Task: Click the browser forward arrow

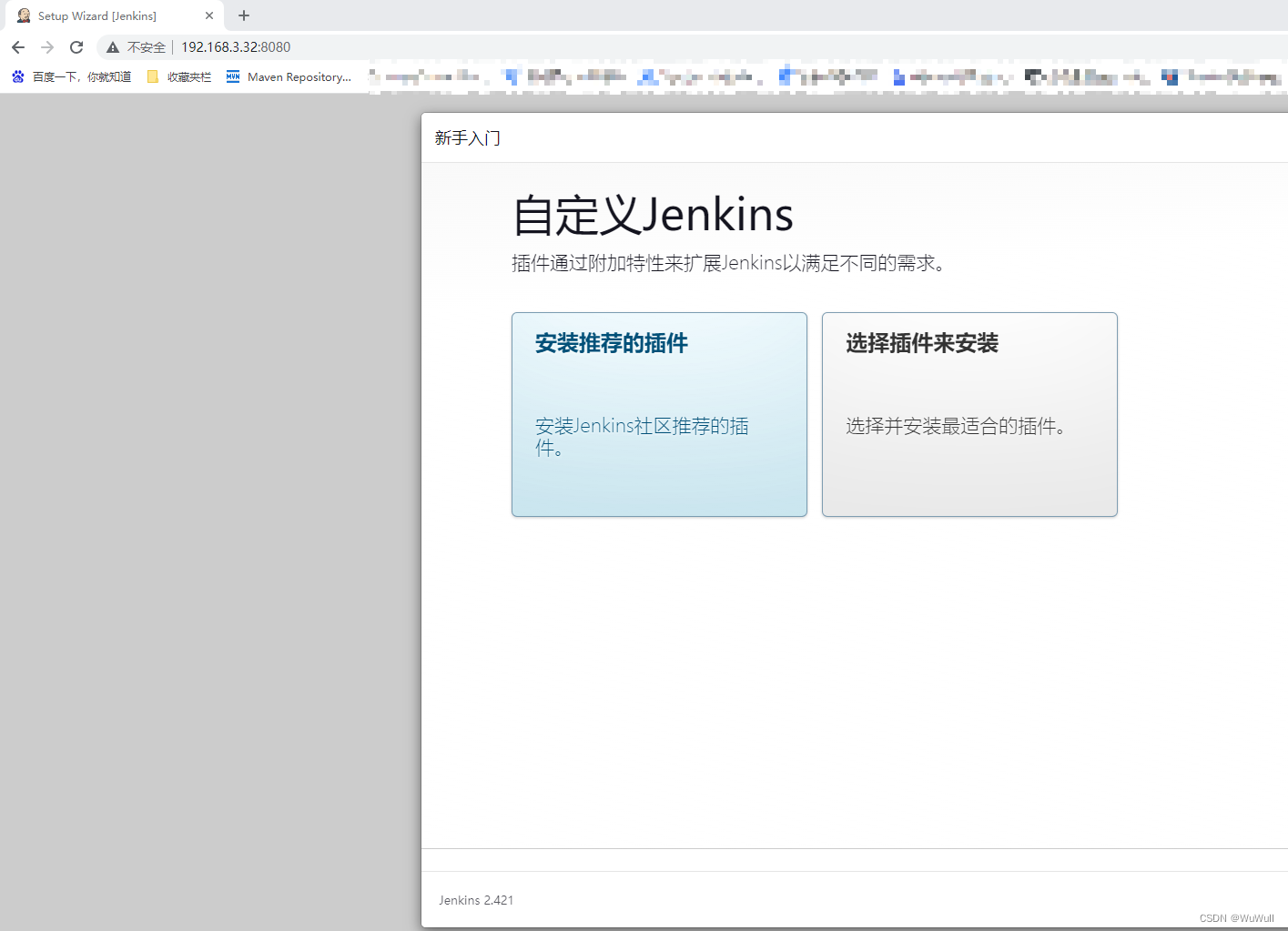Action: pos(47,47)
